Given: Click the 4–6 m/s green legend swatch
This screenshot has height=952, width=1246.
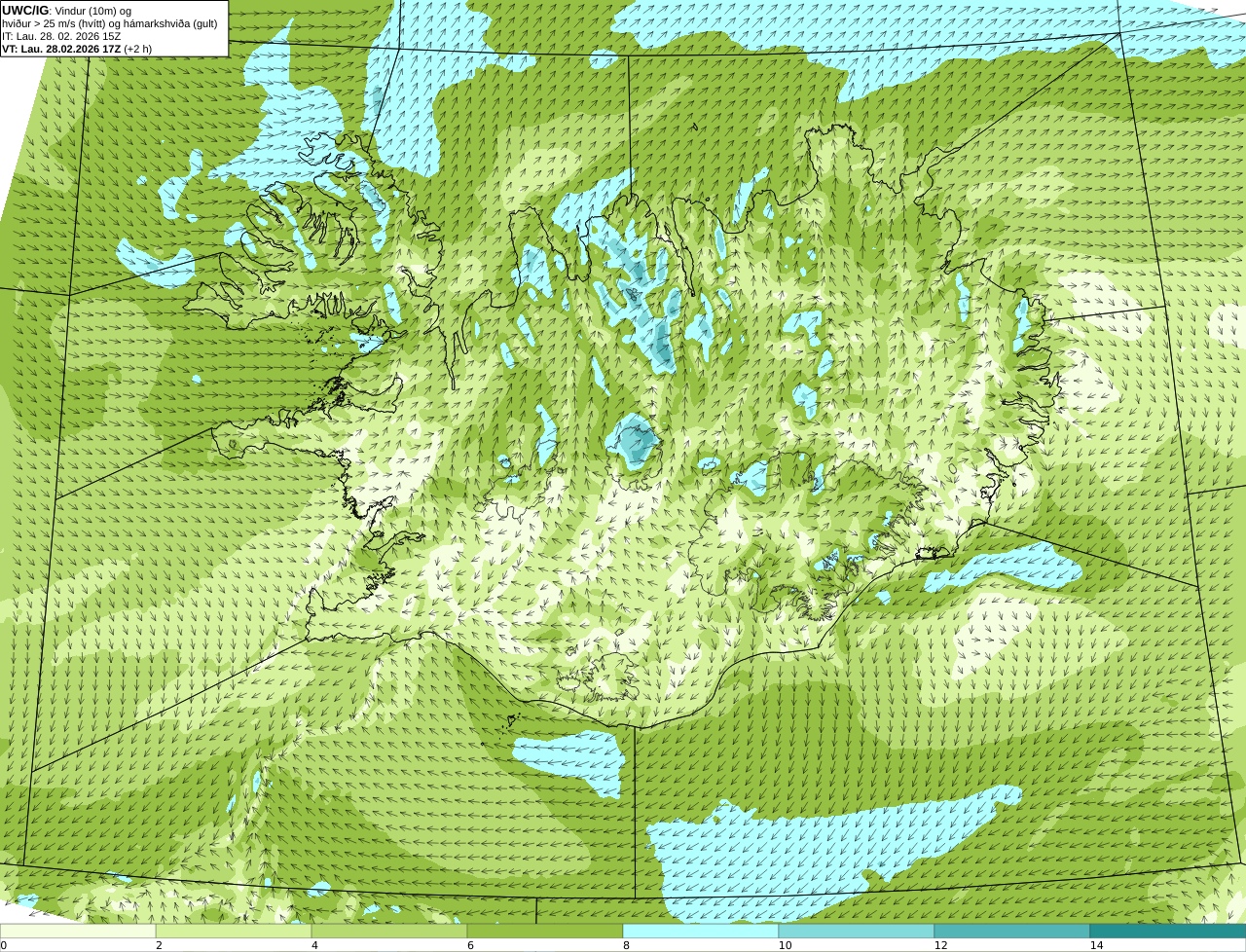Looking at the screenshot, I should click(x=389, y=931).
